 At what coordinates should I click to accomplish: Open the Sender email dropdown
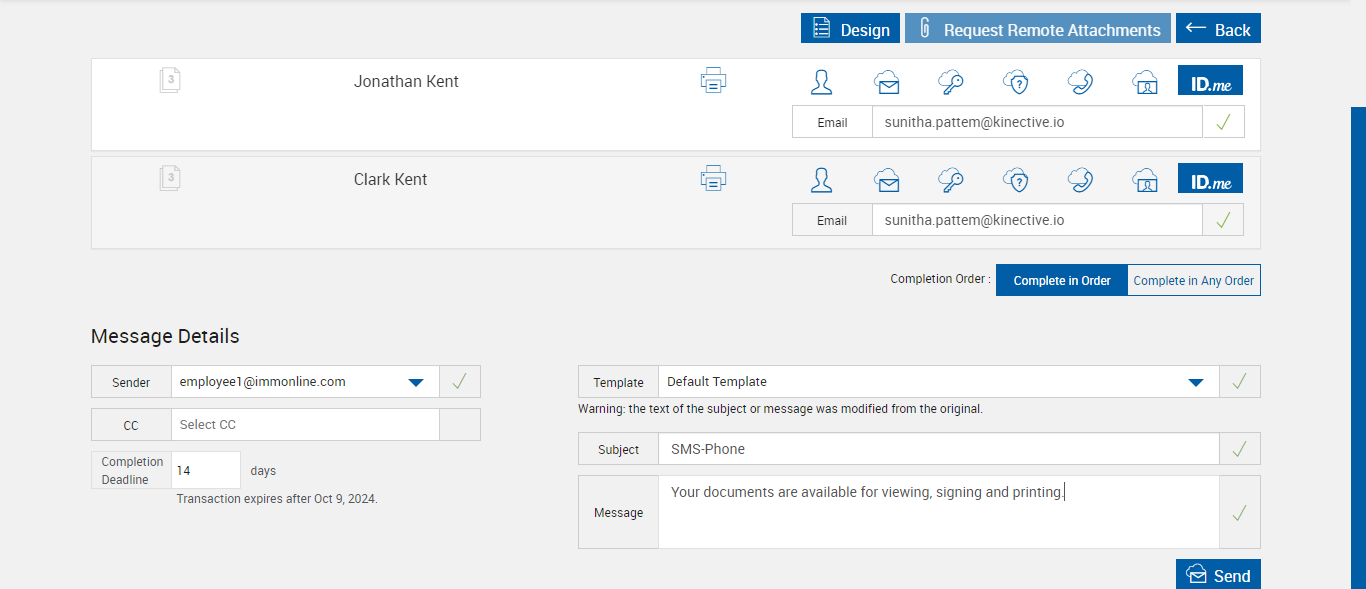tap(416, 382)
